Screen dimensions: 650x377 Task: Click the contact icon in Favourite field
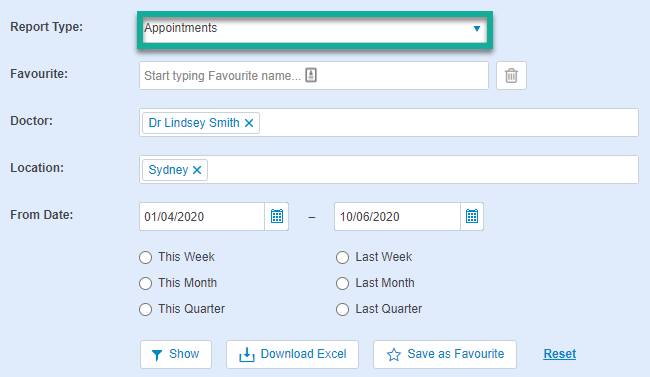pyautogui.click(x=311, y=75)
